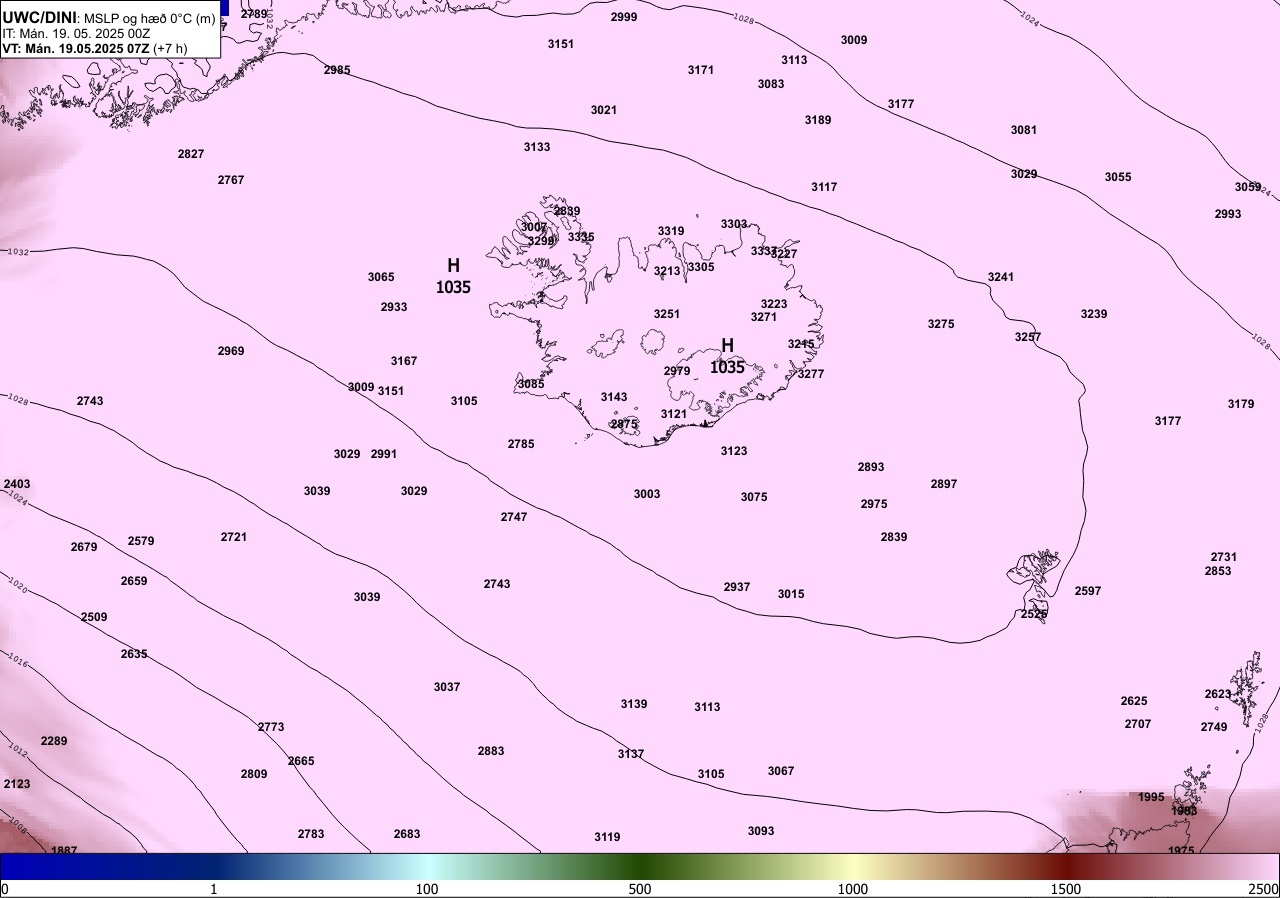Click the 3083 height value
The height and width of the screenshot is (898, 1280).
[771, 84]
